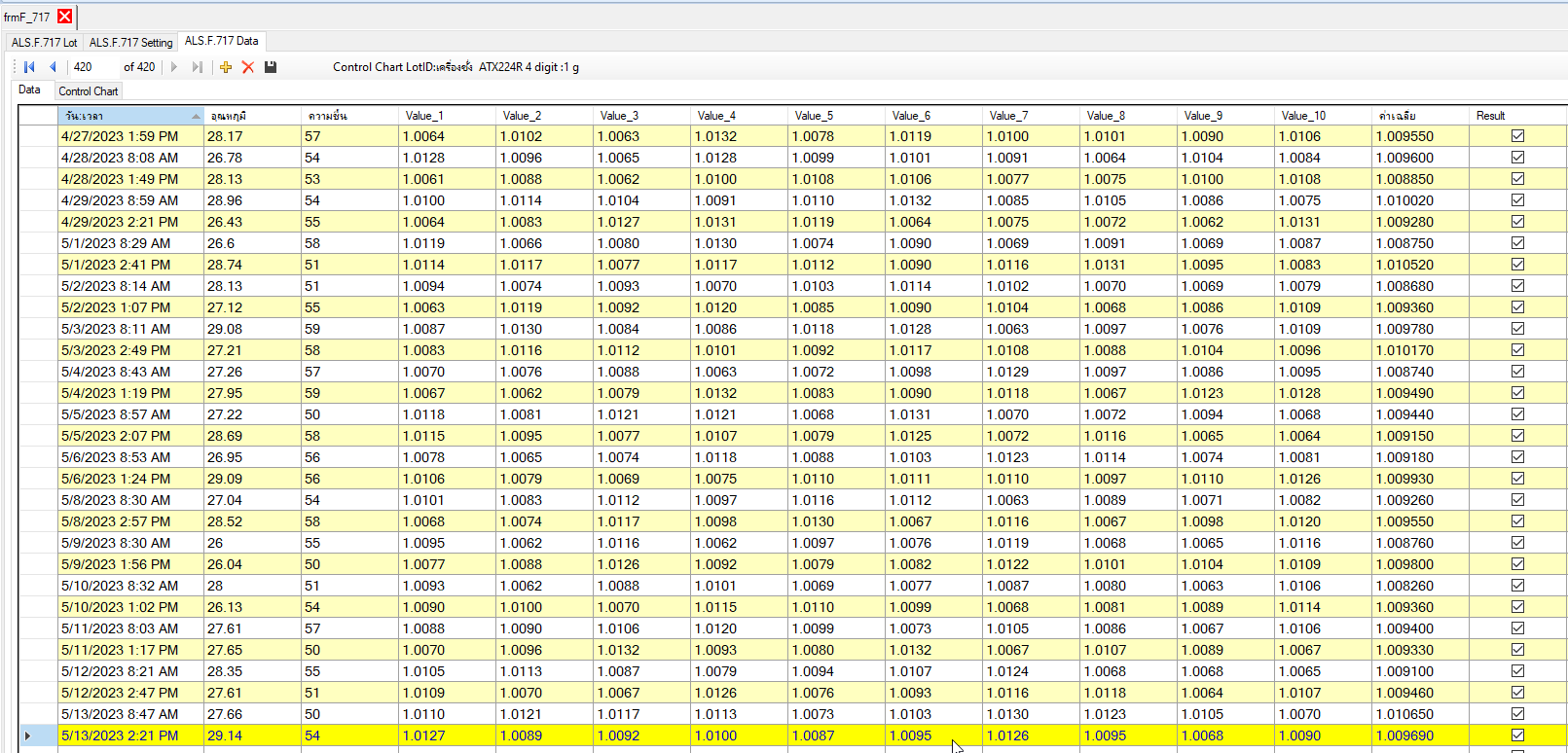Jump to the last record
1568x753 pixels.
198,67
